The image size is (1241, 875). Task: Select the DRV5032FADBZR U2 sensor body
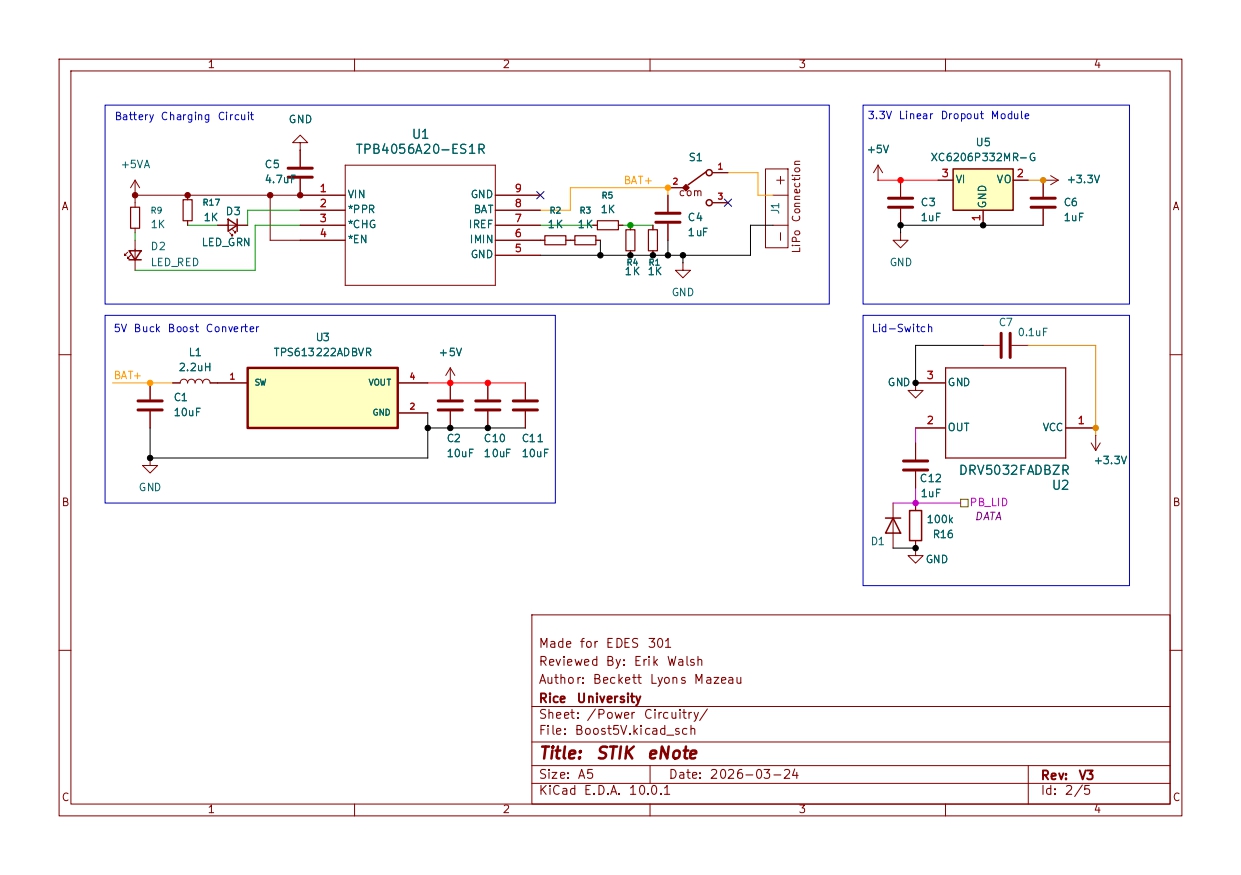pos(1005,413)
